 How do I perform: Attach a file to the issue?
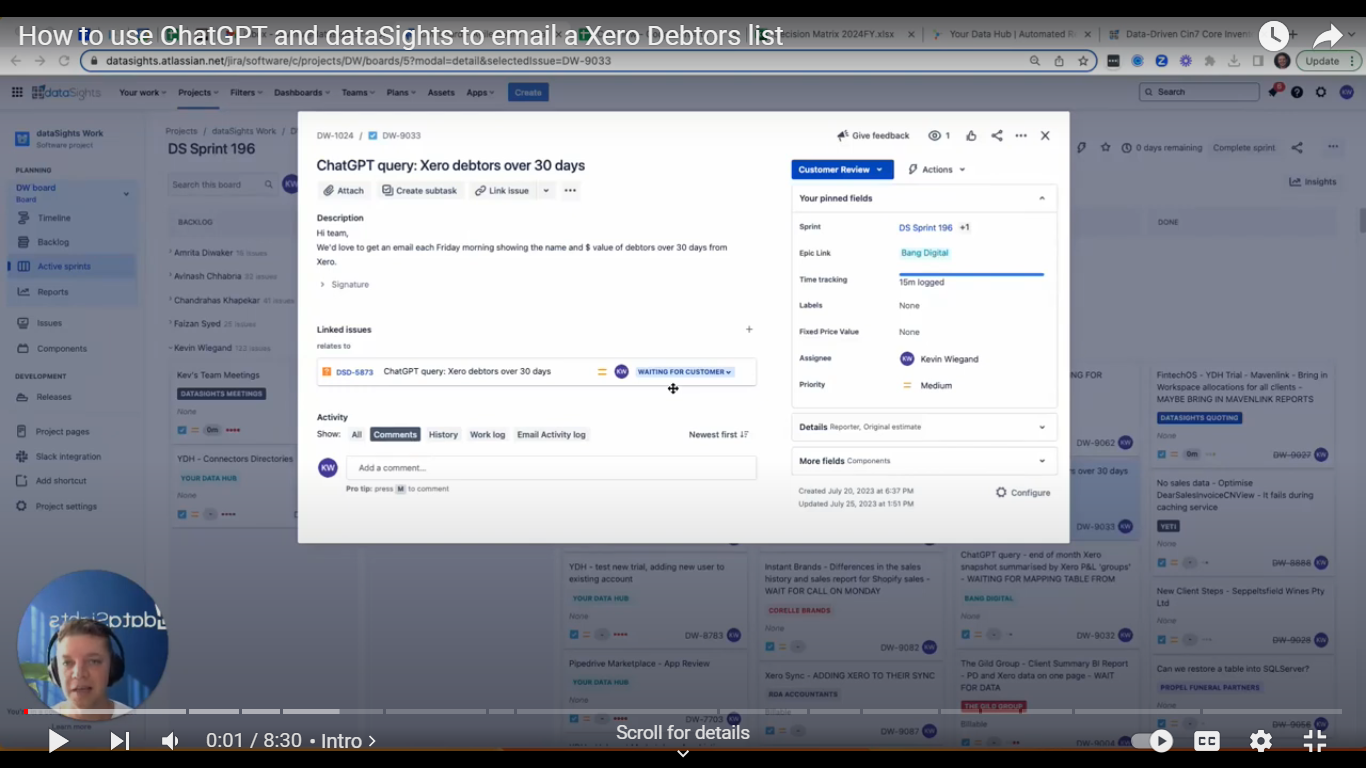coord(344,190)
